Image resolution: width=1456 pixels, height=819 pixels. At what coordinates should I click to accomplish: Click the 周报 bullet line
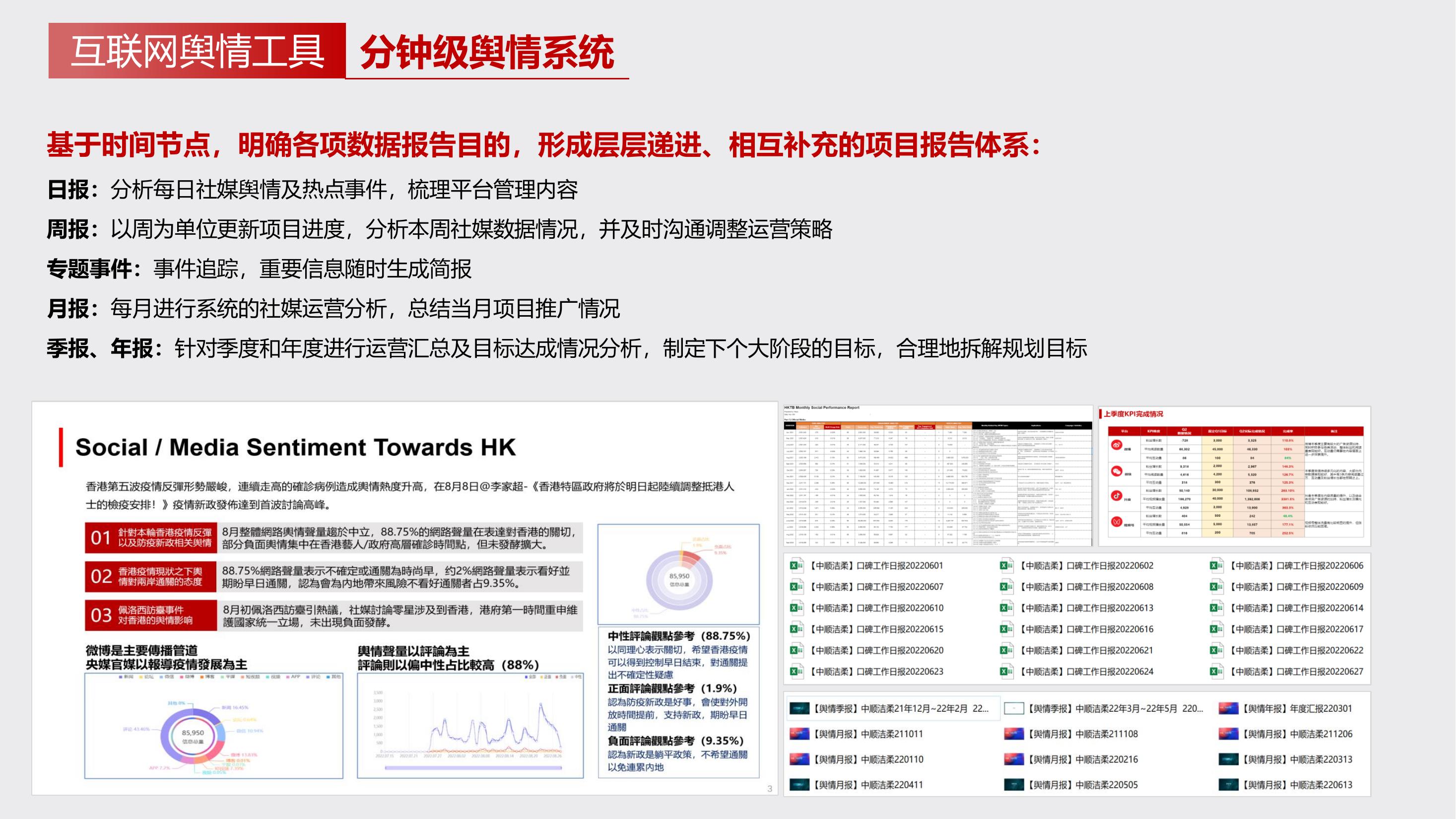[440, 229]
